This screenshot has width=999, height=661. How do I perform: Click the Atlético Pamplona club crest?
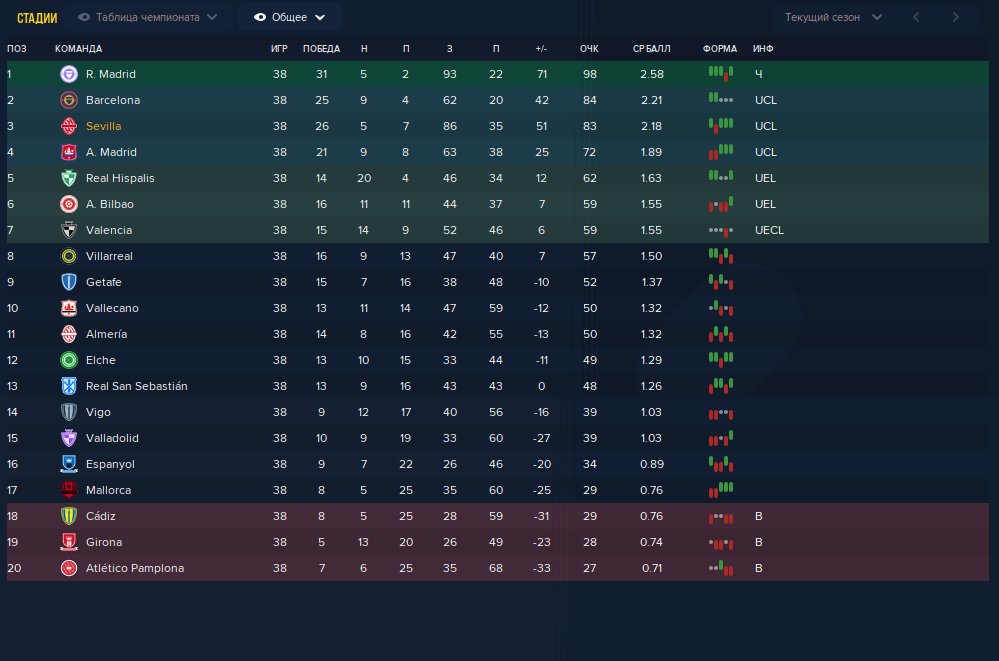68,568
